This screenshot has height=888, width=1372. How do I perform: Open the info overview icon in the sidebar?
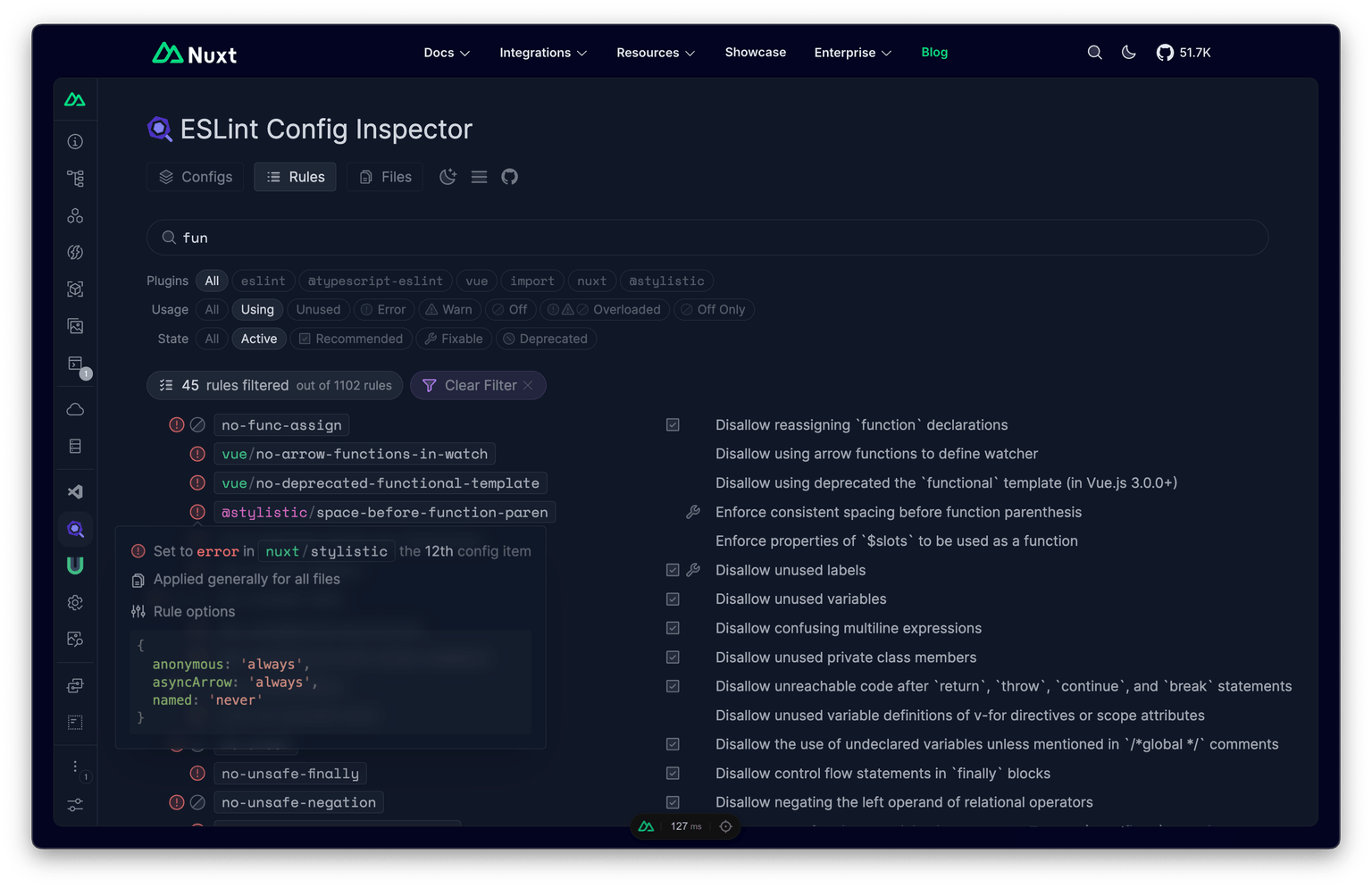pos(75,140)
